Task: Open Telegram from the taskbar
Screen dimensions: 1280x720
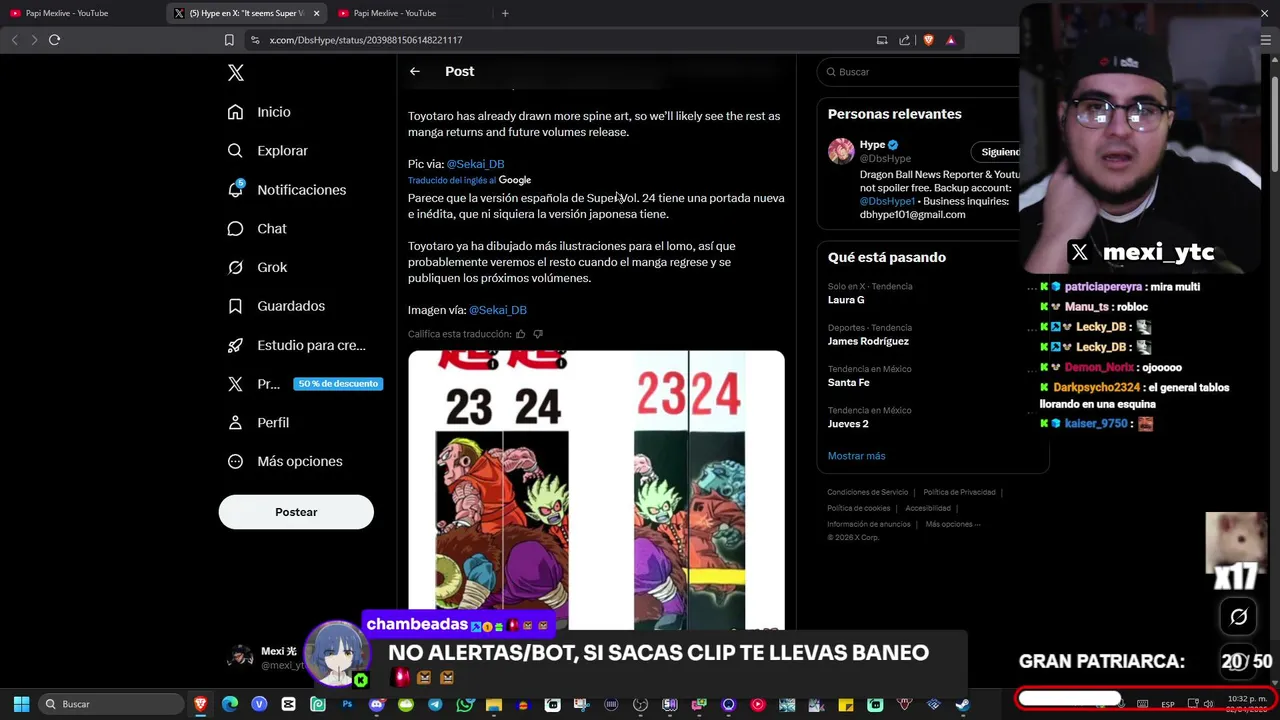Action: tap(435, 704)
